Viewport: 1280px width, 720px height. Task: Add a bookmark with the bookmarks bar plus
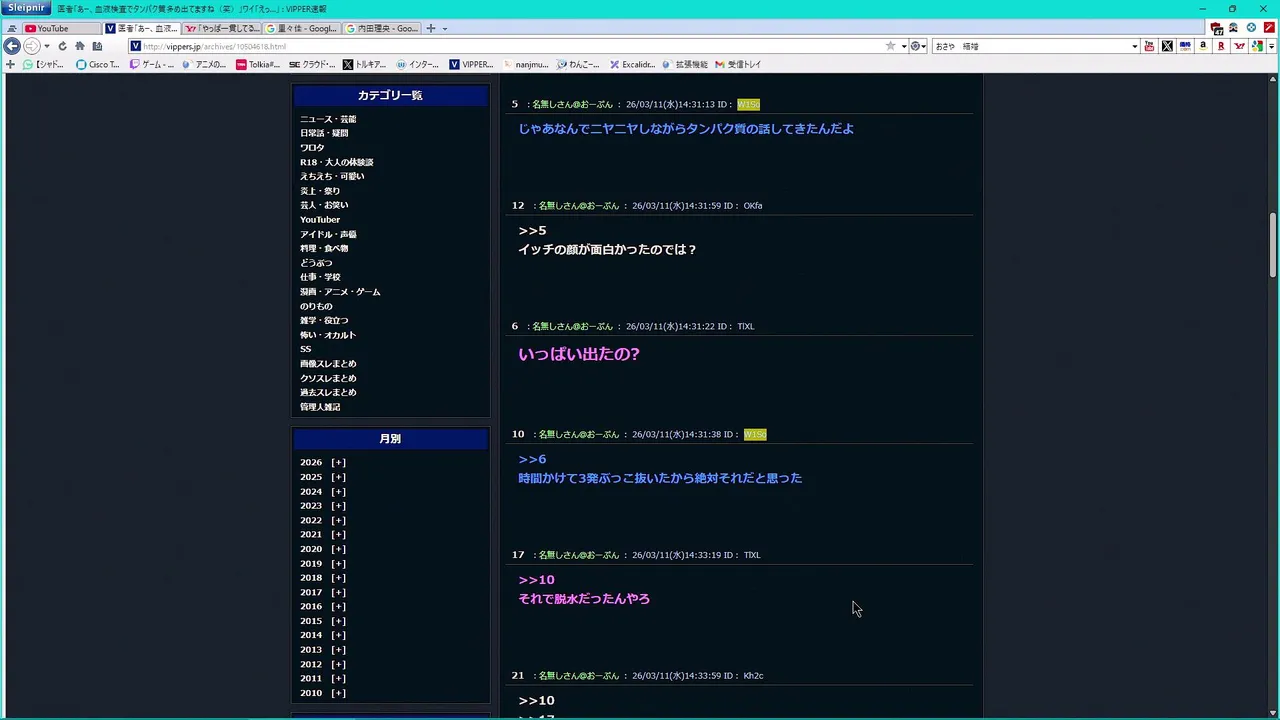(x=10, y=64)
